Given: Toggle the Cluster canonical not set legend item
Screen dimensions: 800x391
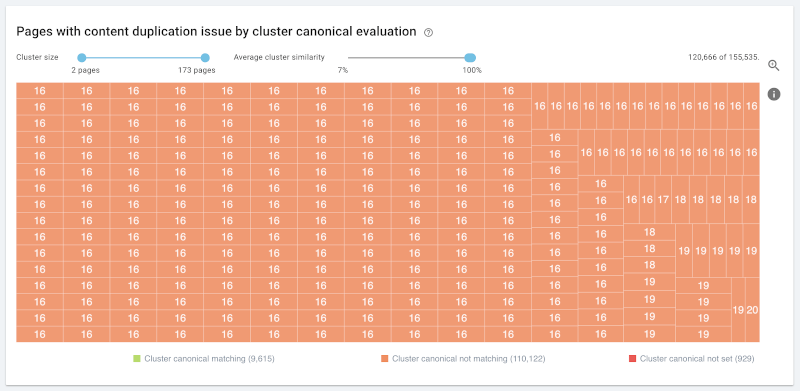Looking at the screenshot, I should pos(691,359).
